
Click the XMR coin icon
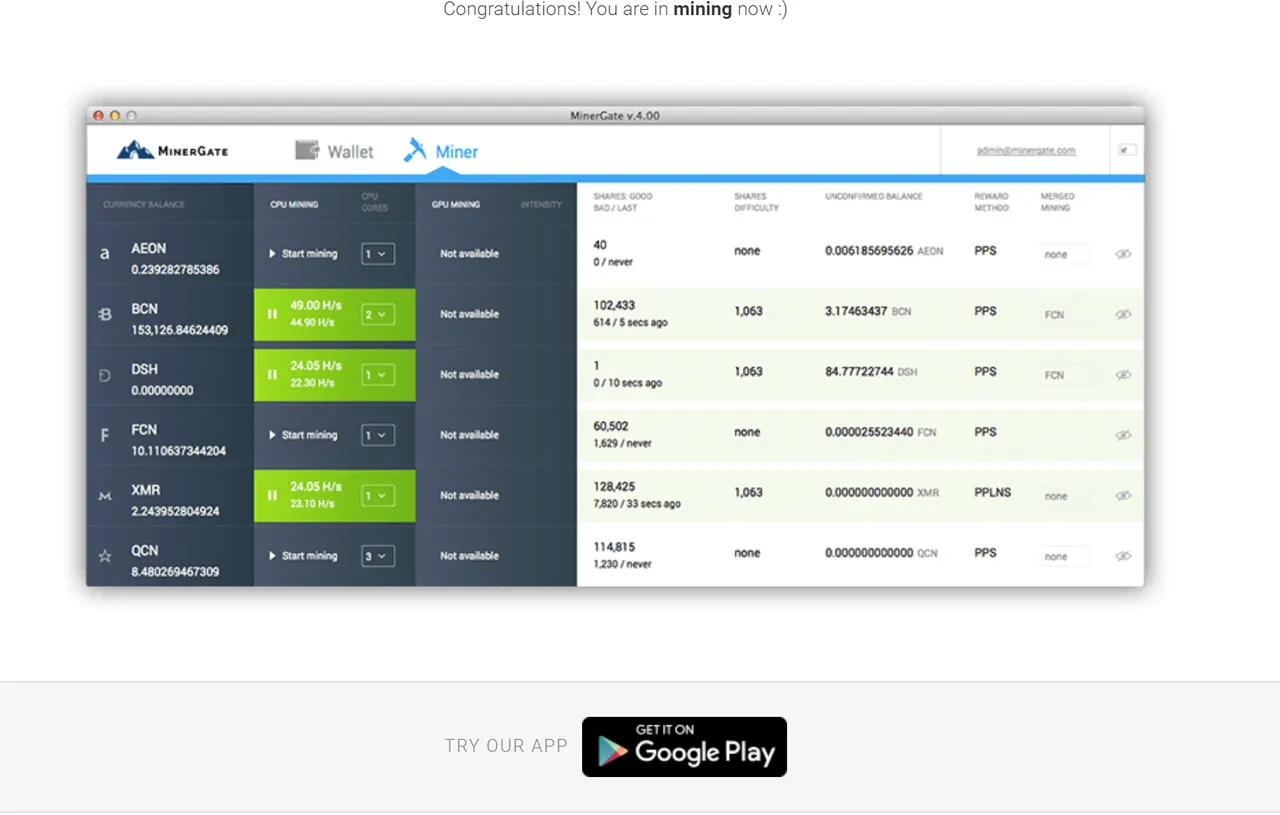[x=105, y=496]
